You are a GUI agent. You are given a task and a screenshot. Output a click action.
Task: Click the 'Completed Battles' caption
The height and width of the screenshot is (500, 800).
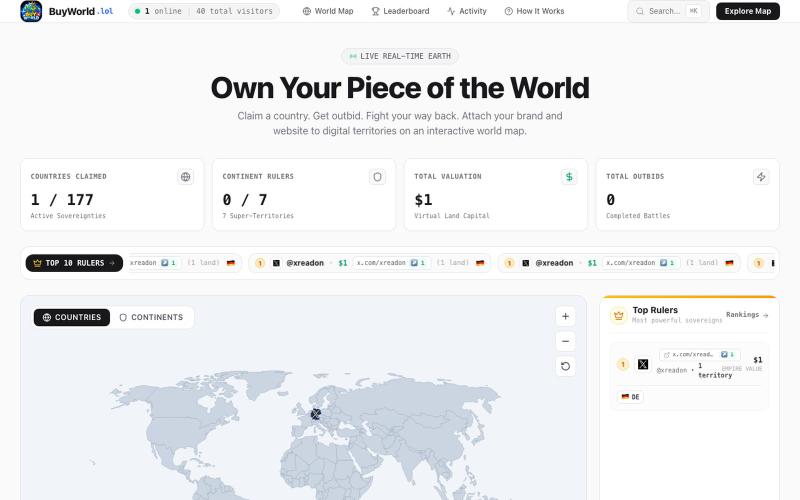[x=638, y=216]
